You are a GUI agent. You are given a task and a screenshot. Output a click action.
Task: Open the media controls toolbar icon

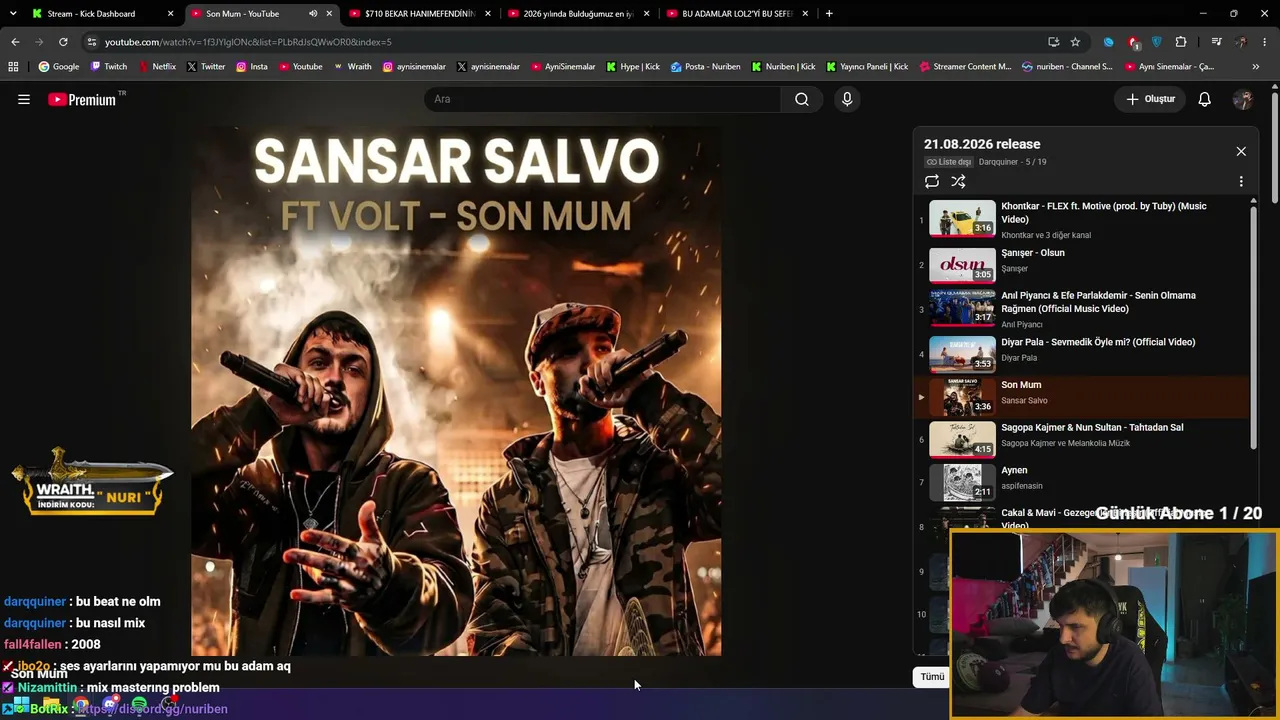click(1216, 42)
